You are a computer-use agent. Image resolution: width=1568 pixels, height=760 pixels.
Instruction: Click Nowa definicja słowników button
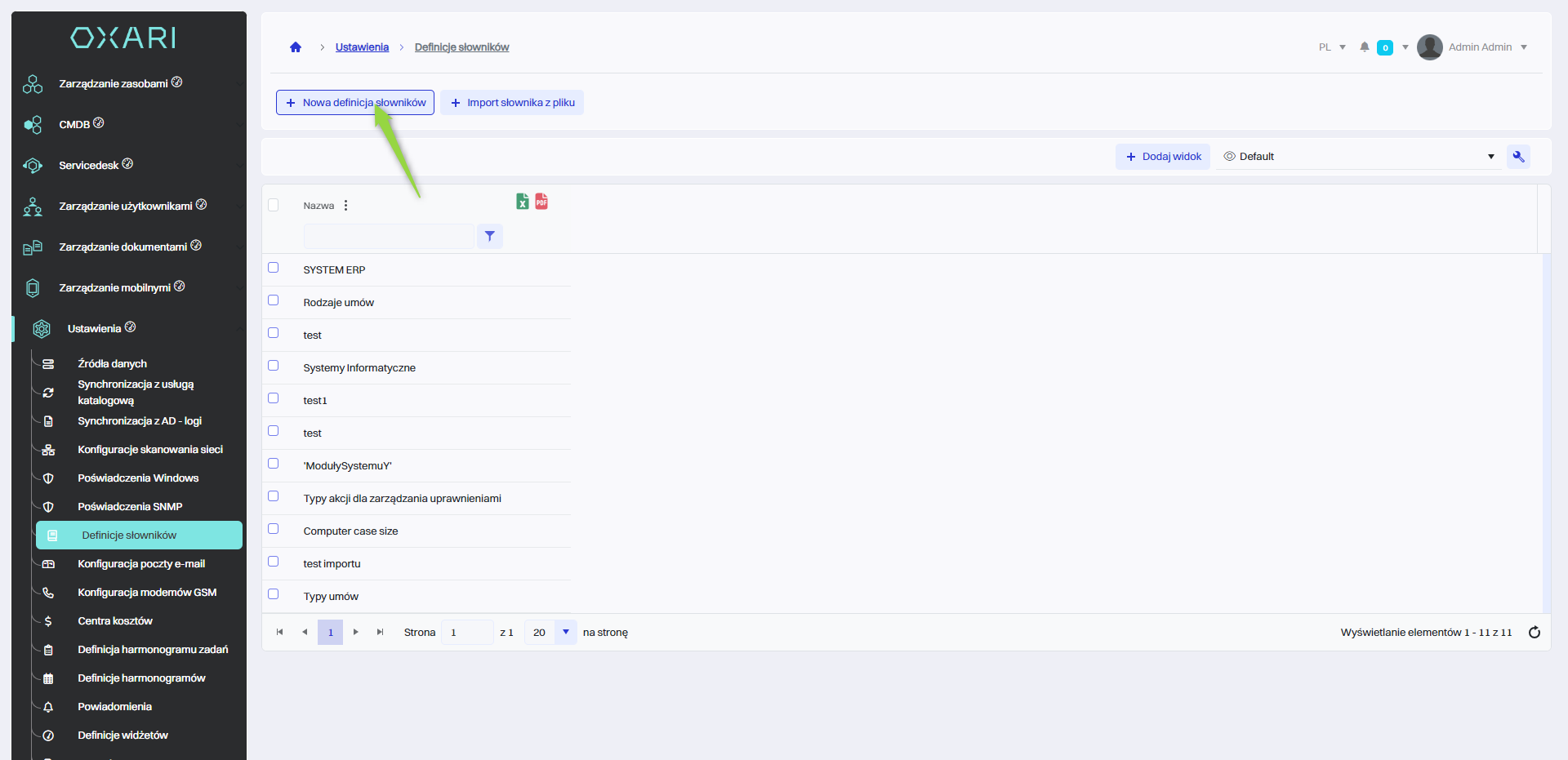355,103
